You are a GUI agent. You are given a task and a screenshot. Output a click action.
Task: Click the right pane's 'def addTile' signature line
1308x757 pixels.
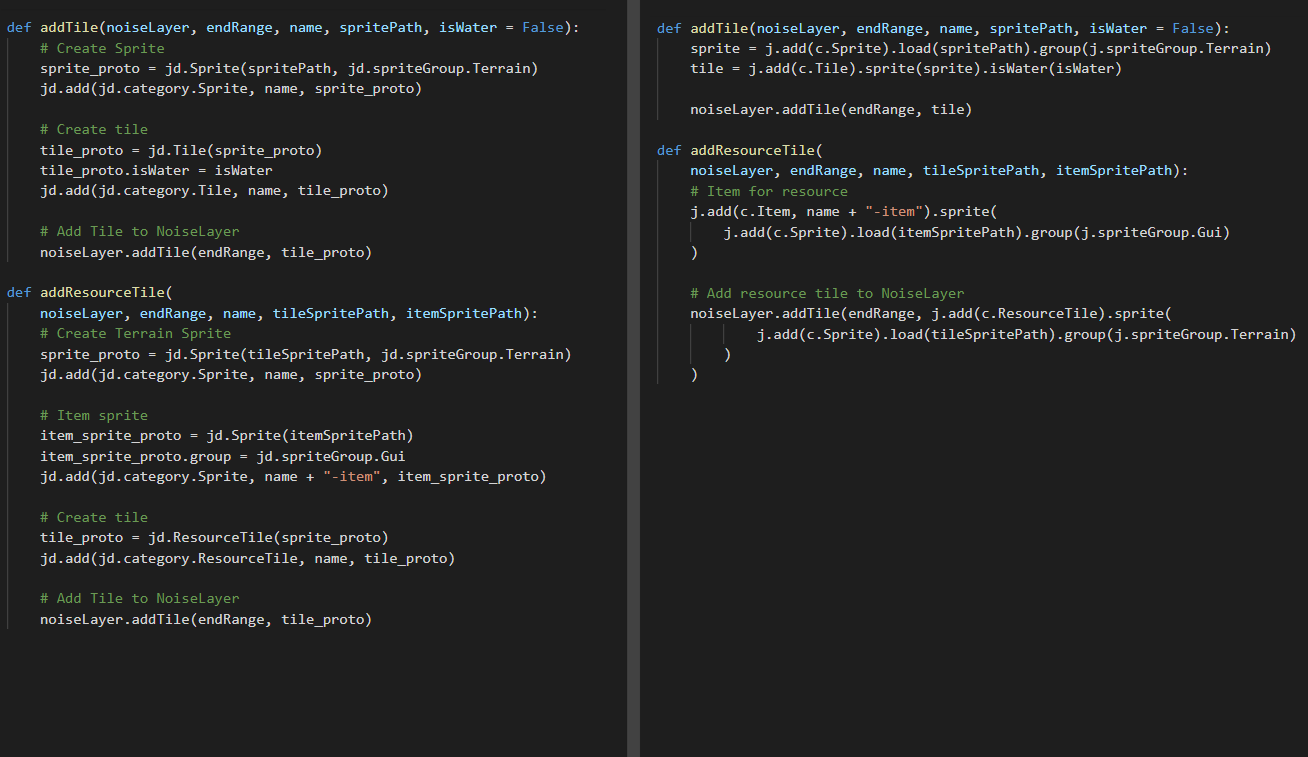(x=943, y=28)
